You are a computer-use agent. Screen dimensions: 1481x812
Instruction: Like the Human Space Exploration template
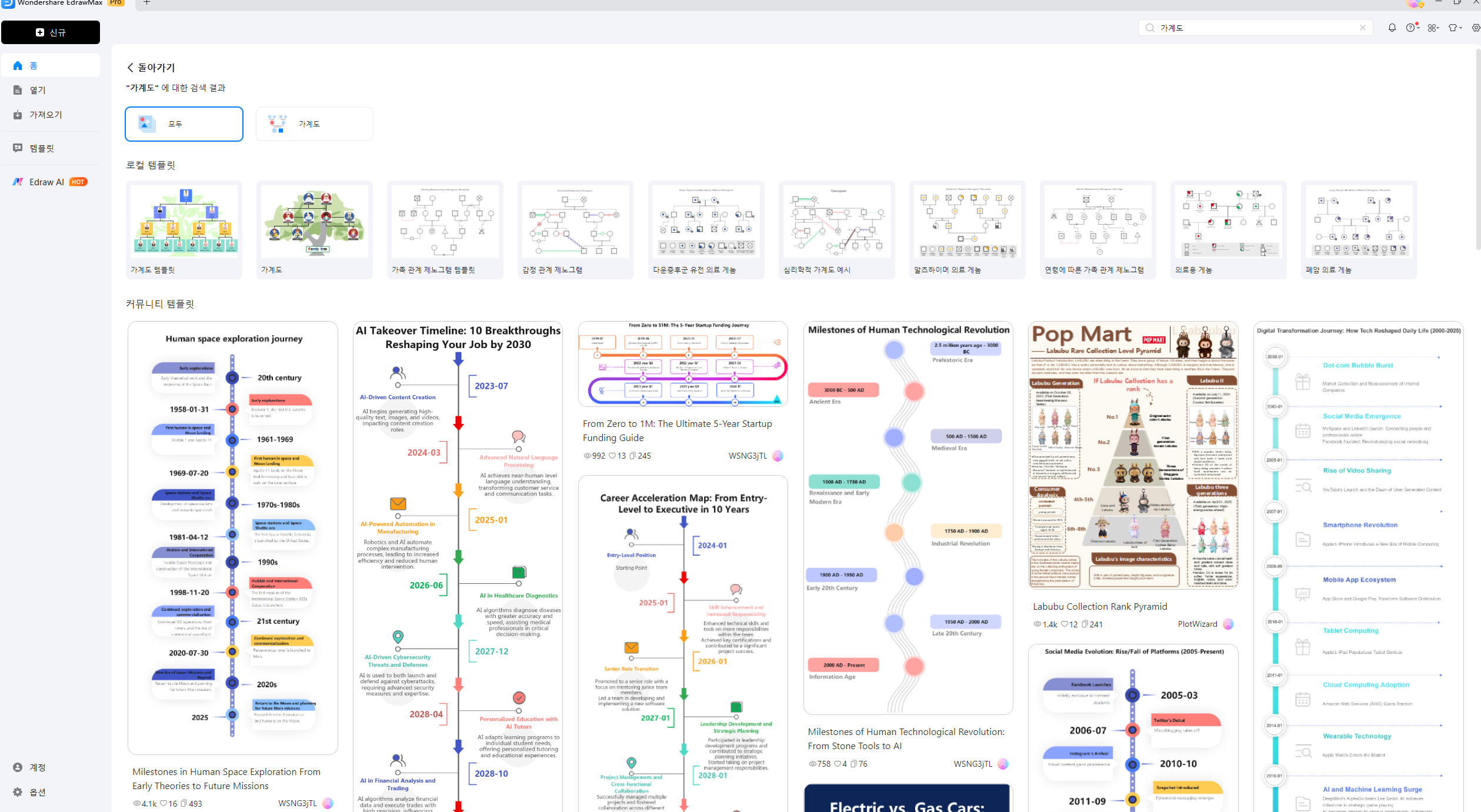pos(164,804)
